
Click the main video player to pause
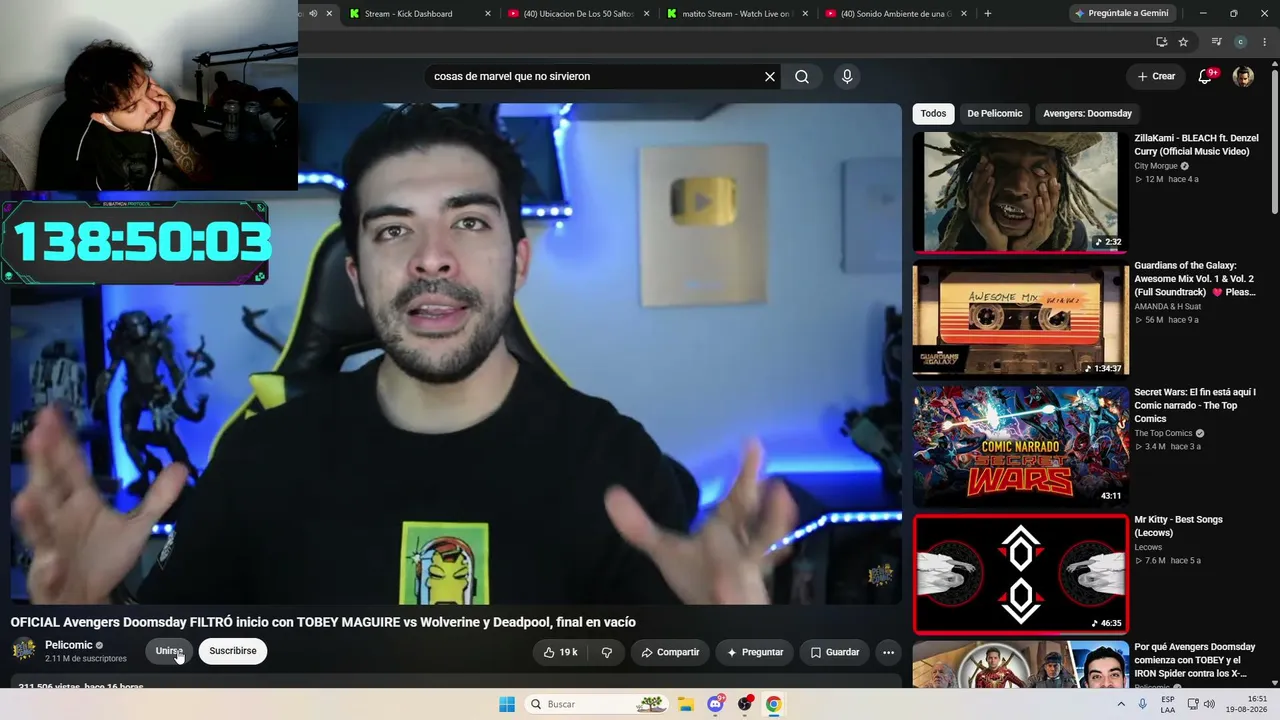click(455, 353)
